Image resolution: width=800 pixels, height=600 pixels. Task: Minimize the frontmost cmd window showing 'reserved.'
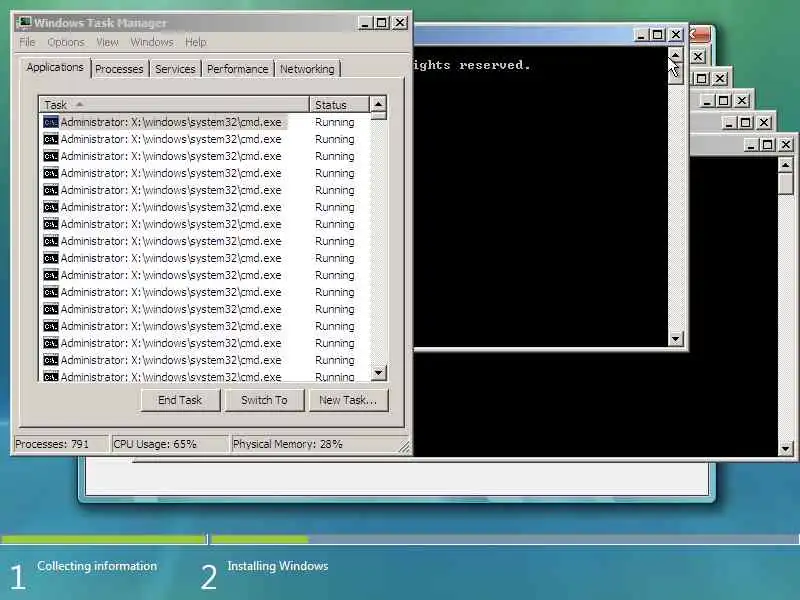pos(640,35)
